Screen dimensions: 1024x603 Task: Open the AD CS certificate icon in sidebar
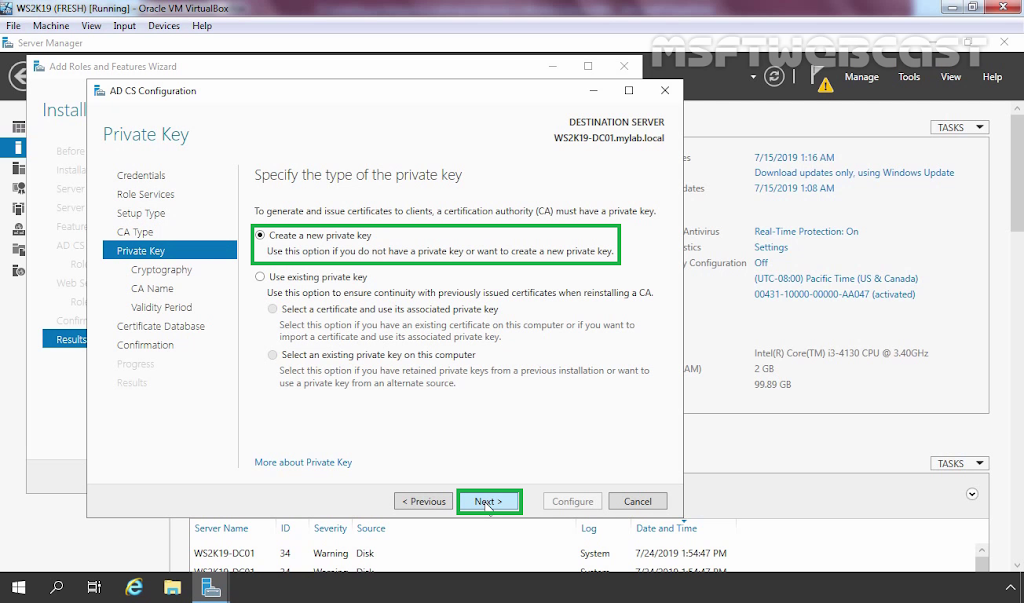coord(18,189)
